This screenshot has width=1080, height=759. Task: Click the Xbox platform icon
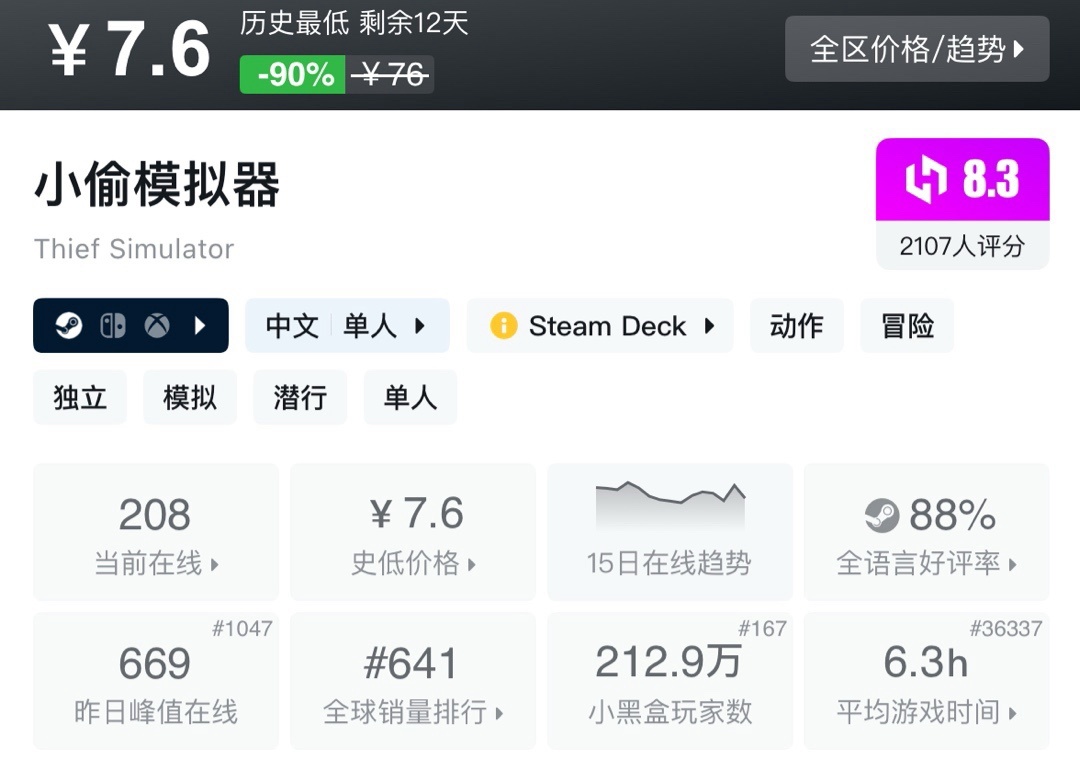point(157,326)
